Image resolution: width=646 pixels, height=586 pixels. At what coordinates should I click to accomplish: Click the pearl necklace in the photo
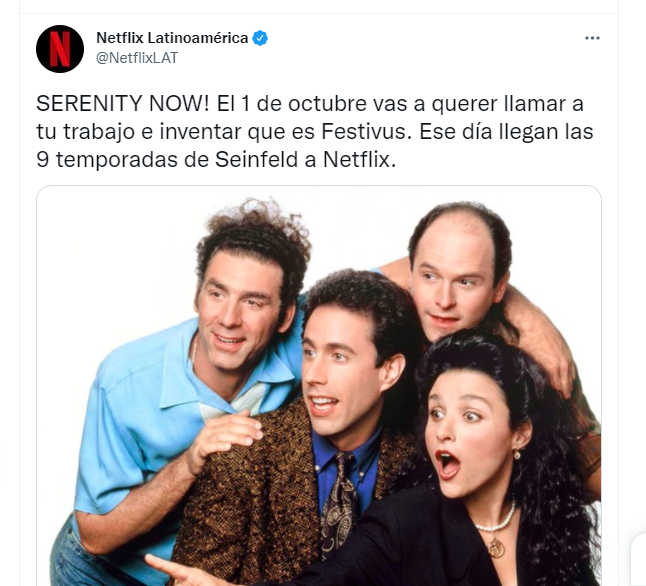(x=496, y=520)
